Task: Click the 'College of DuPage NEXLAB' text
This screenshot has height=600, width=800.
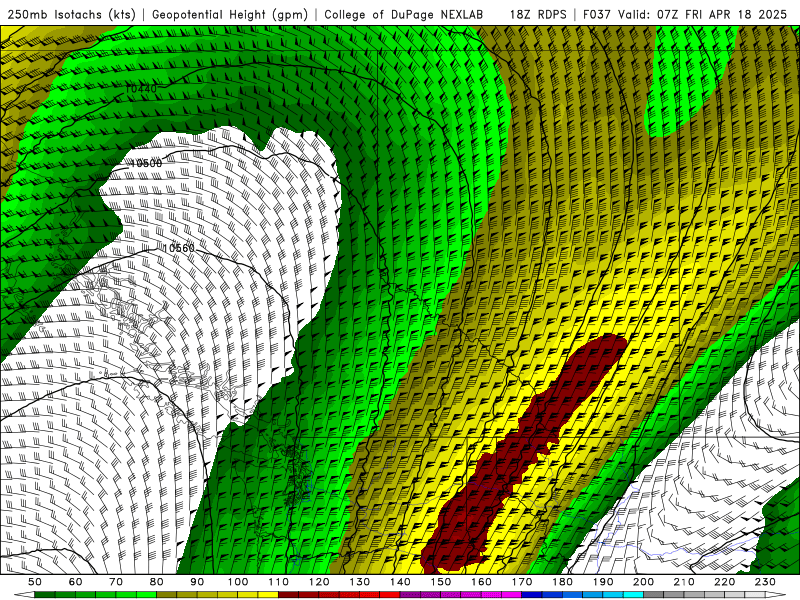Action: point(403,14)
